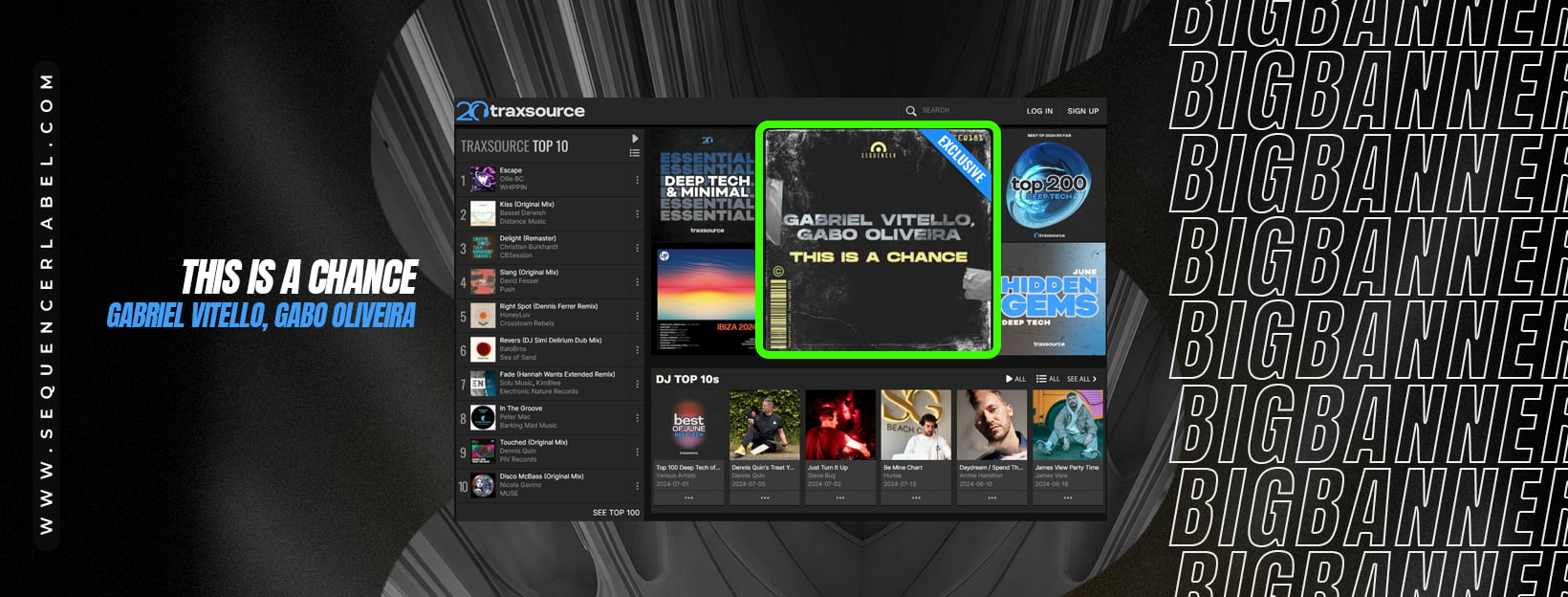The image size is (1568, 597).
Task: Open the Hidden Gems Deep Tech banner
Action: 1052,299
